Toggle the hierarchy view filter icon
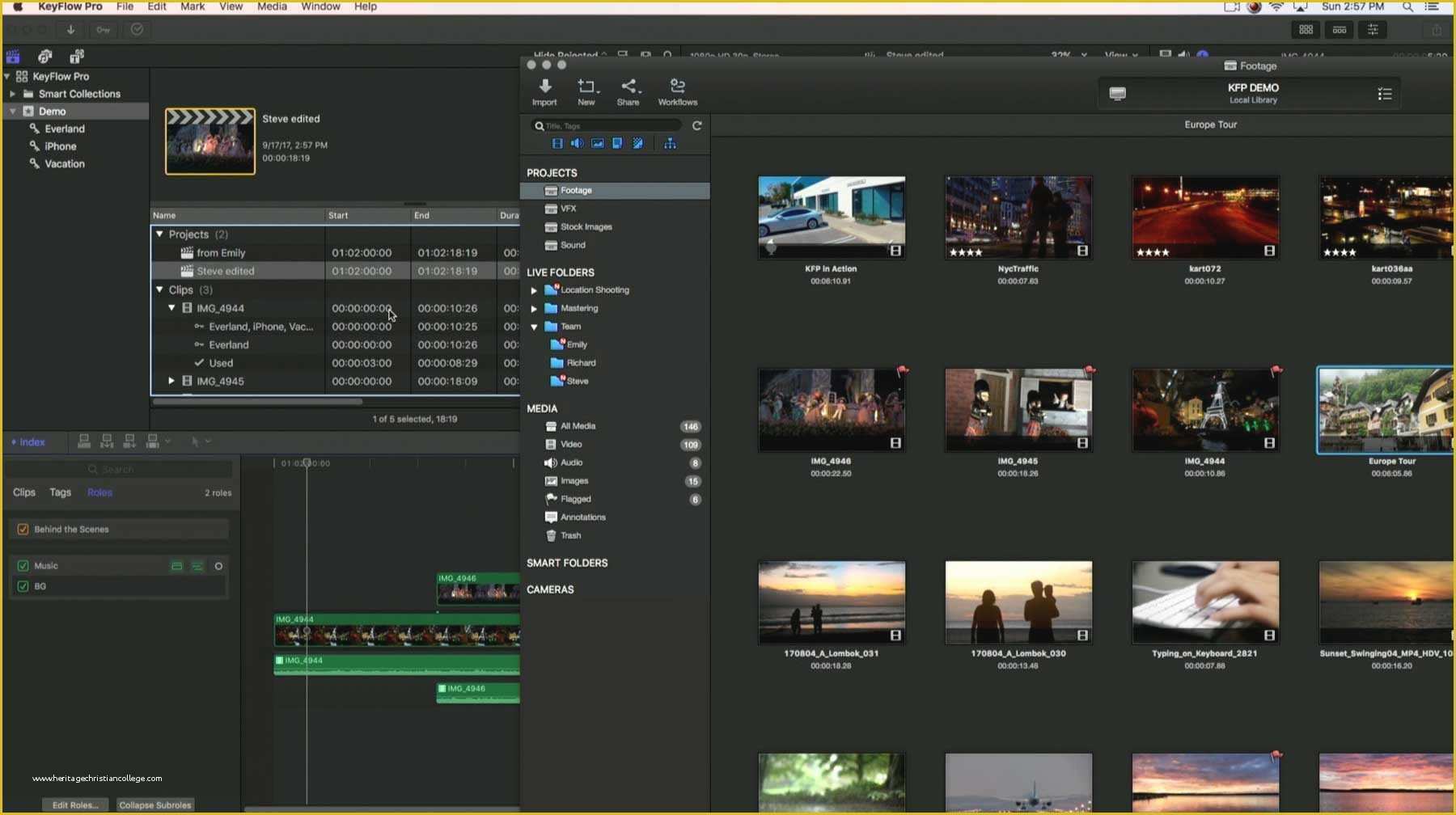 (670, 143)
